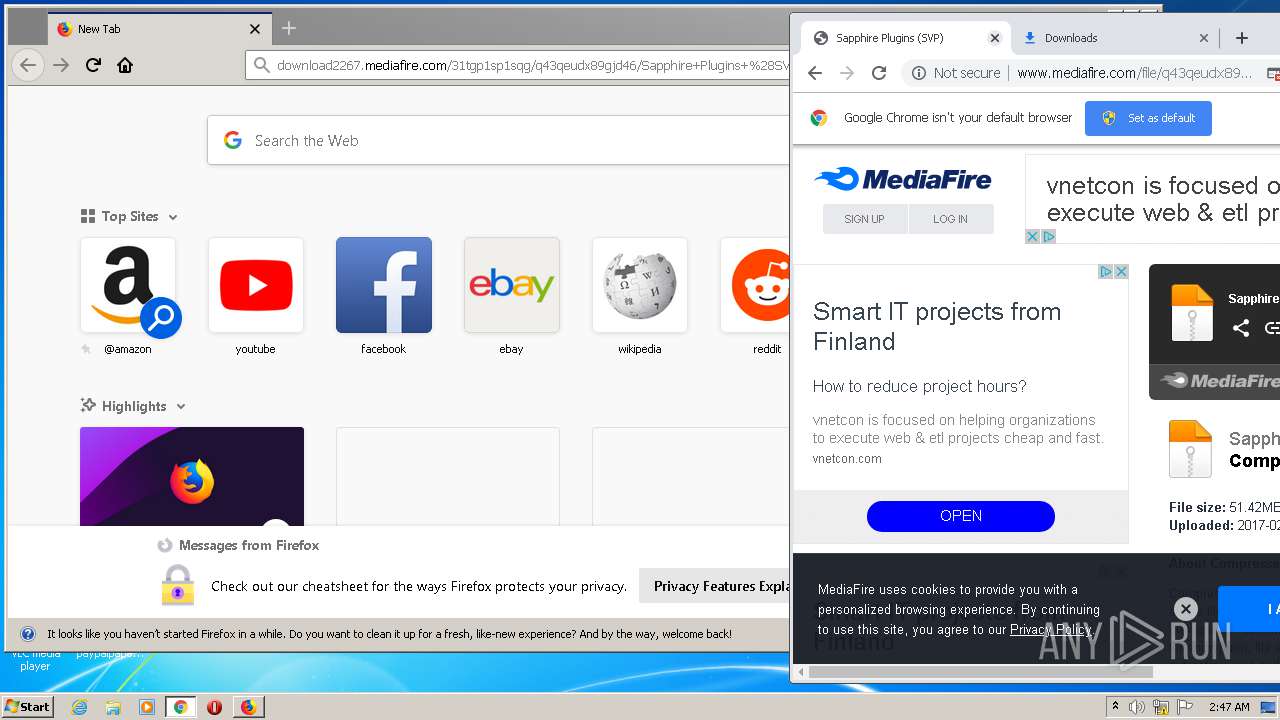This screenshot has height=720, width=1280.
Task: Click the Search the Web field
Action: pos(500,140)
